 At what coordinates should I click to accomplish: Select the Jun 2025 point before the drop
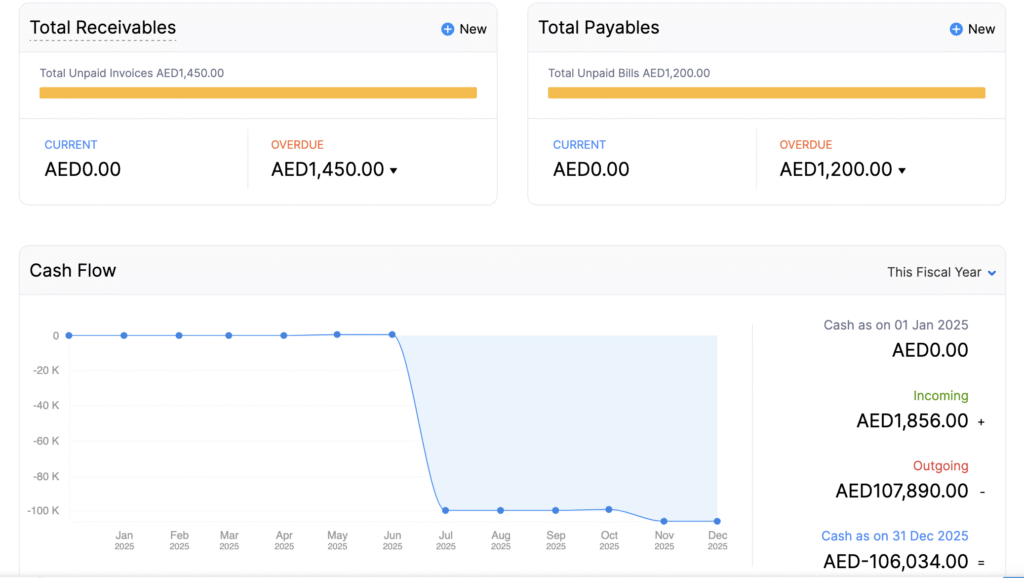point(392,336)
